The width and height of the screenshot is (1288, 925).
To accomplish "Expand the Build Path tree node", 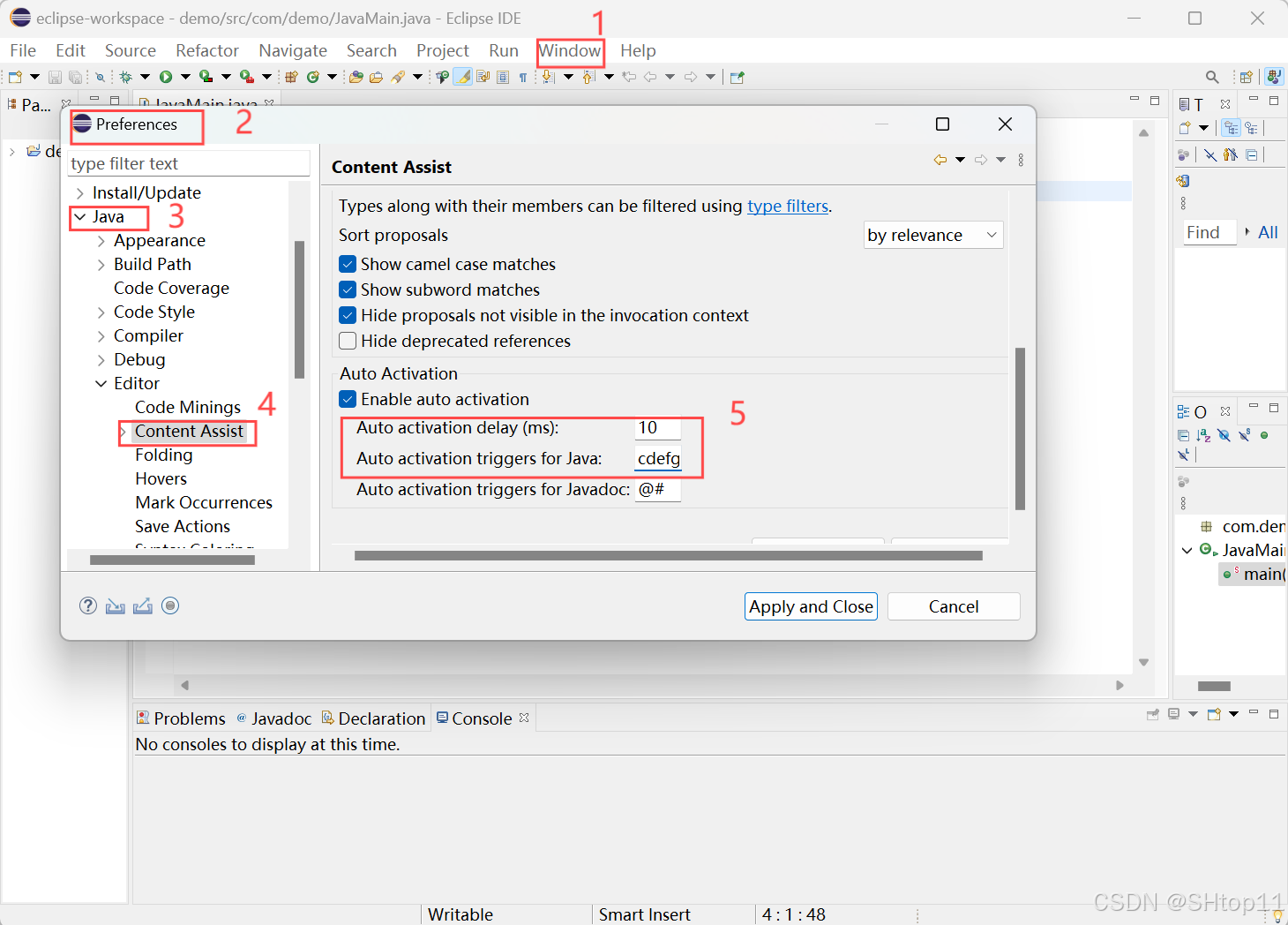I will click(101, 265).
